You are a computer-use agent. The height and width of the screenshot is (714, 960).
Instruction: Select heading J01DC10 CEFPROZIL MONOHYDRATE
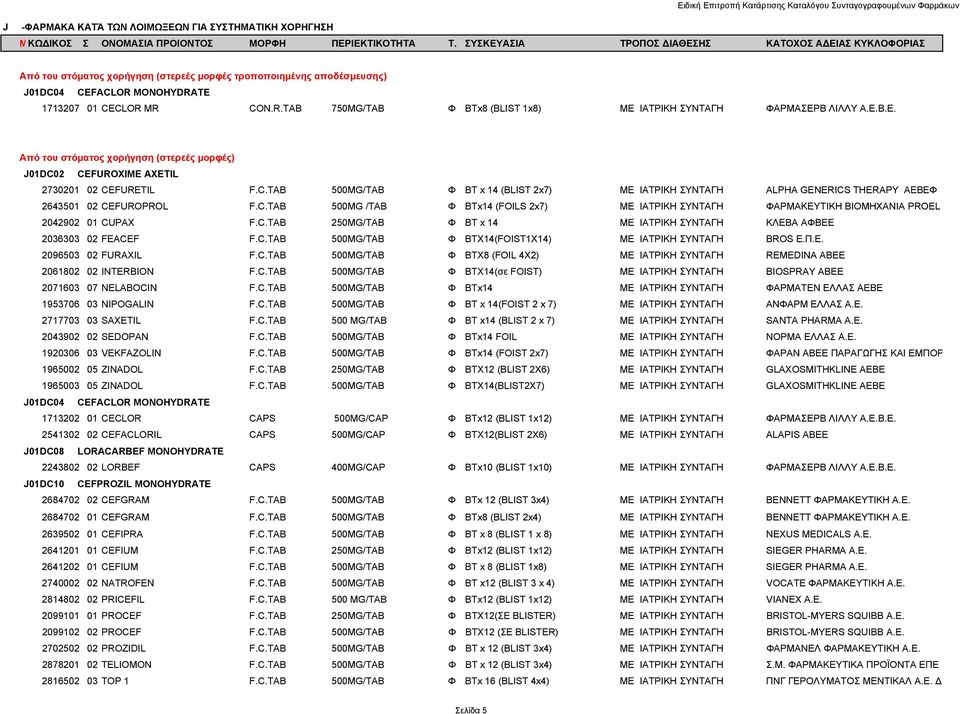(x=117, y=484)
